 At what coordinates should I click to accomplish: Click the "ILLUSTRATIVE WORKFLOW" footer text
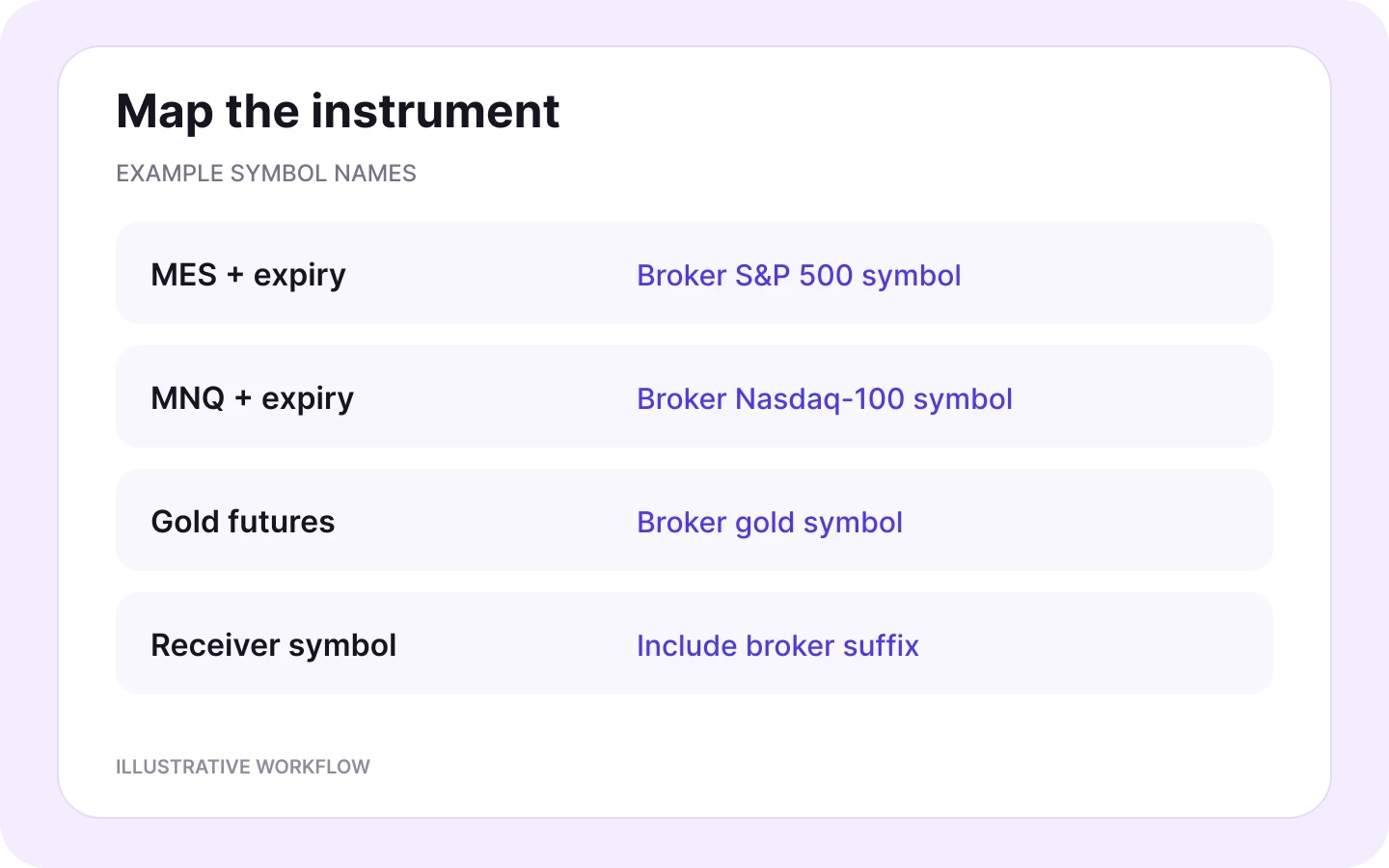point(243,767)
